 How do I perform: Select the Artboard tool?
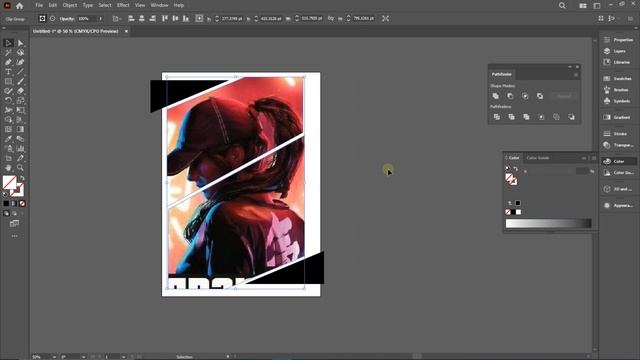pos(8,158)
